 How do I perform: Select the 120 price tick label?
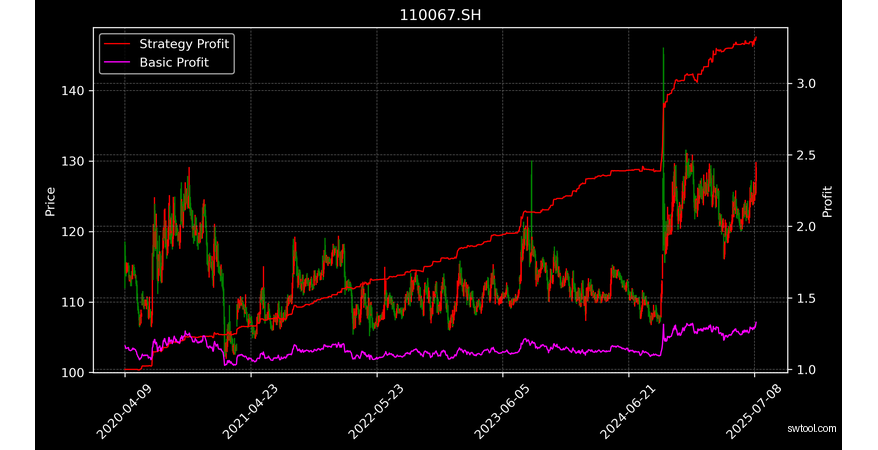pos(73,232)
